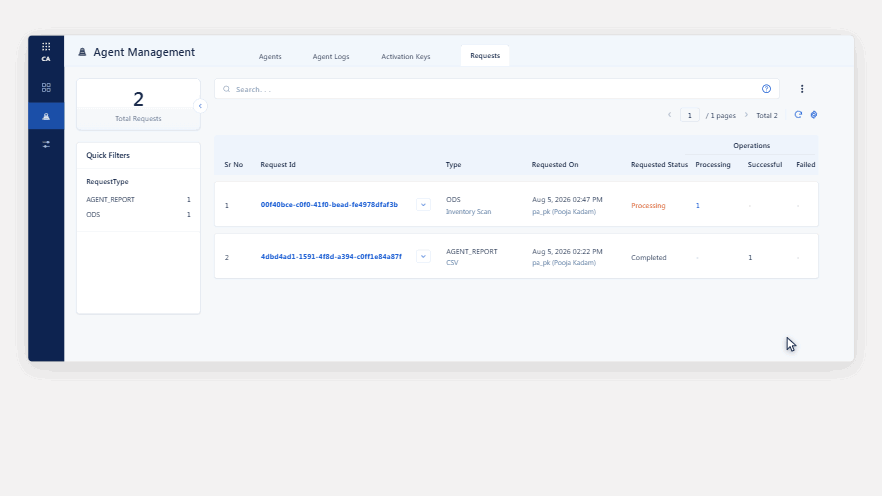Collapse the left filter panel chevron

tap(200, 106)
